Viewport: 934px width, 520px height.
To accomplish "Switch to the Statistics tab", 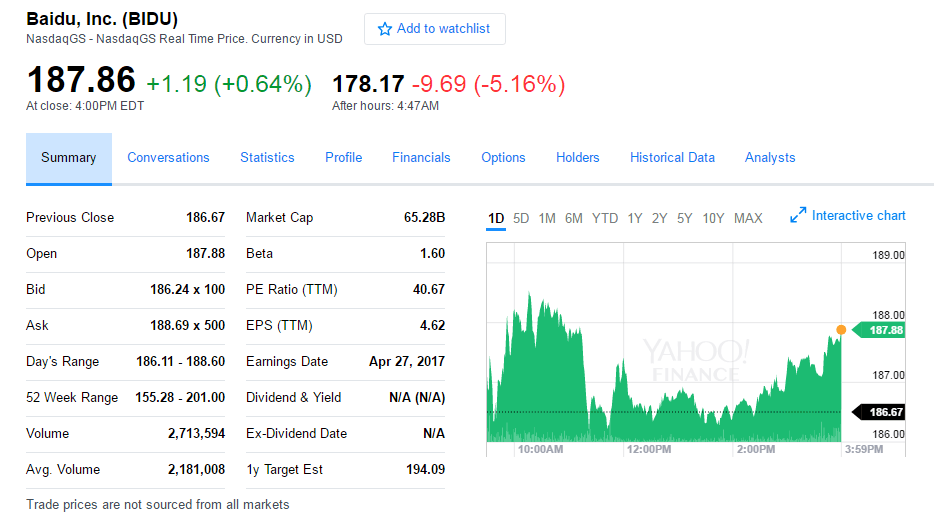I will coord(267,157).
